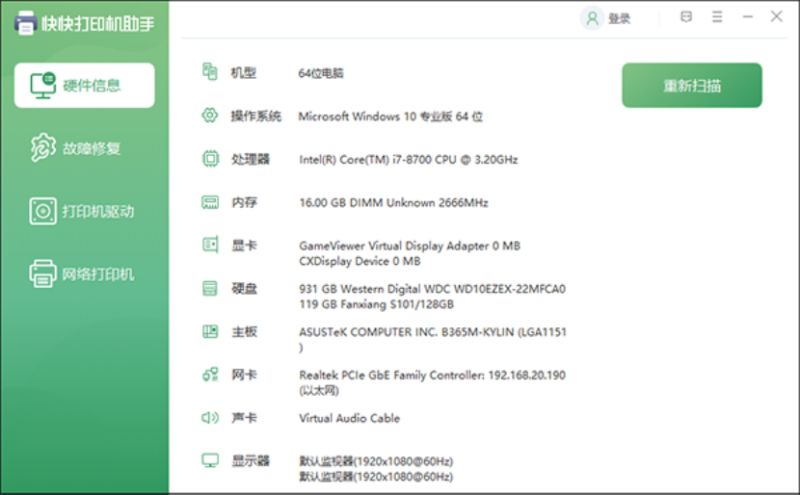Click the 机型 computer model icon
Viewport: 800px width, 495px height.
point(210,72)
